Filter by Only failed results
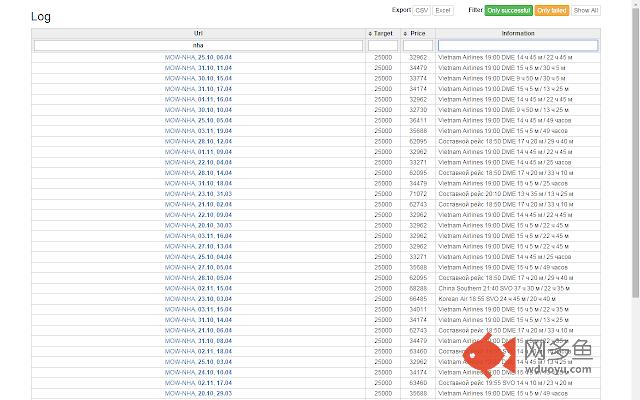Screen dimensions: 640x400 coord(551,10)
